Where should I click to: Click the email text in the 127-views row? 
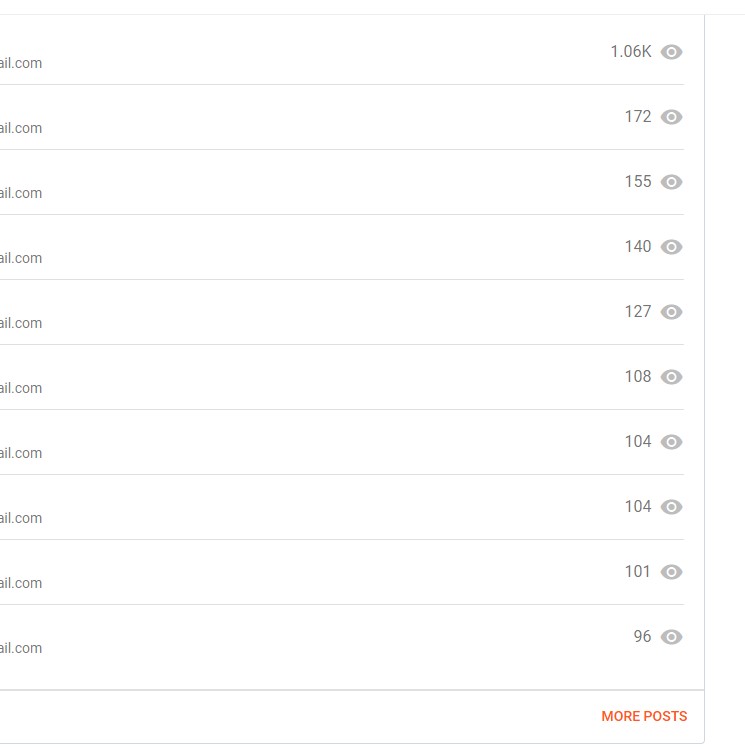coord(21,323)
